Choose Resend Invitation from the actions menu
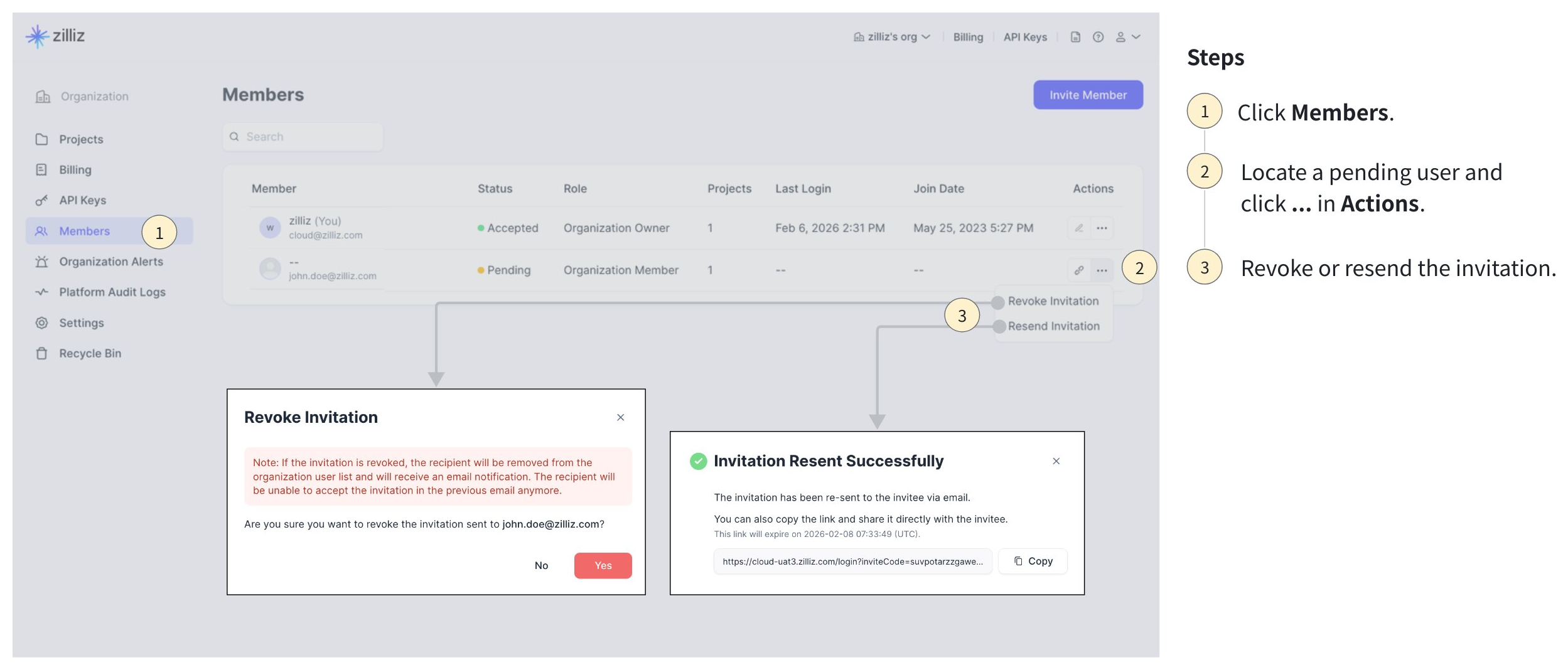This screenshot has width=1568, height=670. pyautogui.click(x=1053, y=326)
